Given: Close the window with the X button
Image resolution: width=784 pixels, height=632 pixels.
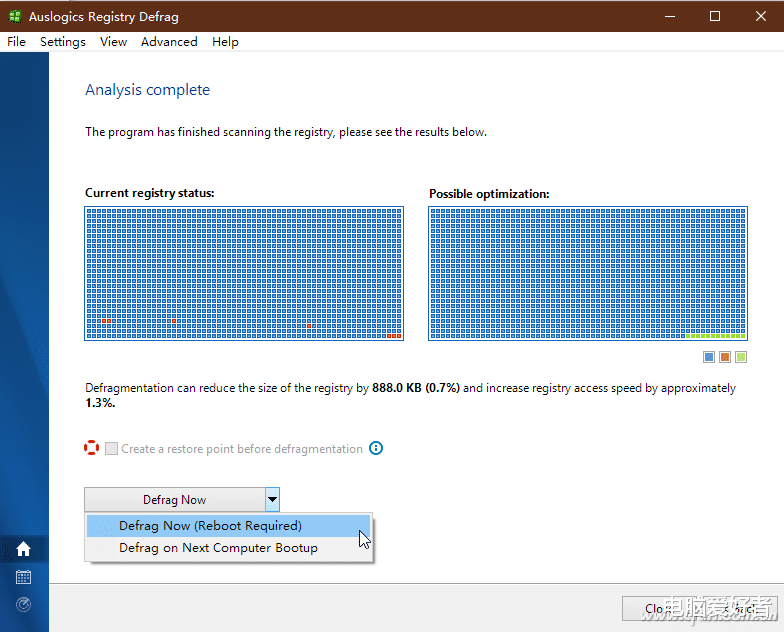Looking at the screenshot, I should coord(760,16).
